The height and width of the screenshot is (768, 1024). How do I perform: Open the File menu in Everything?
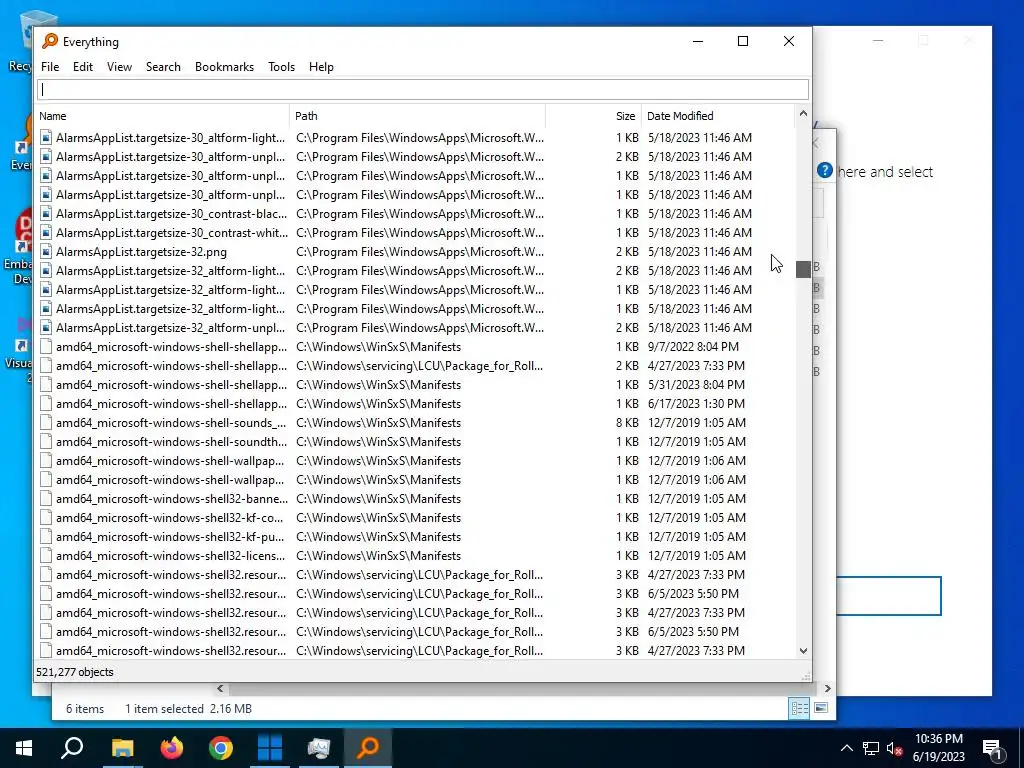[50, 67]
